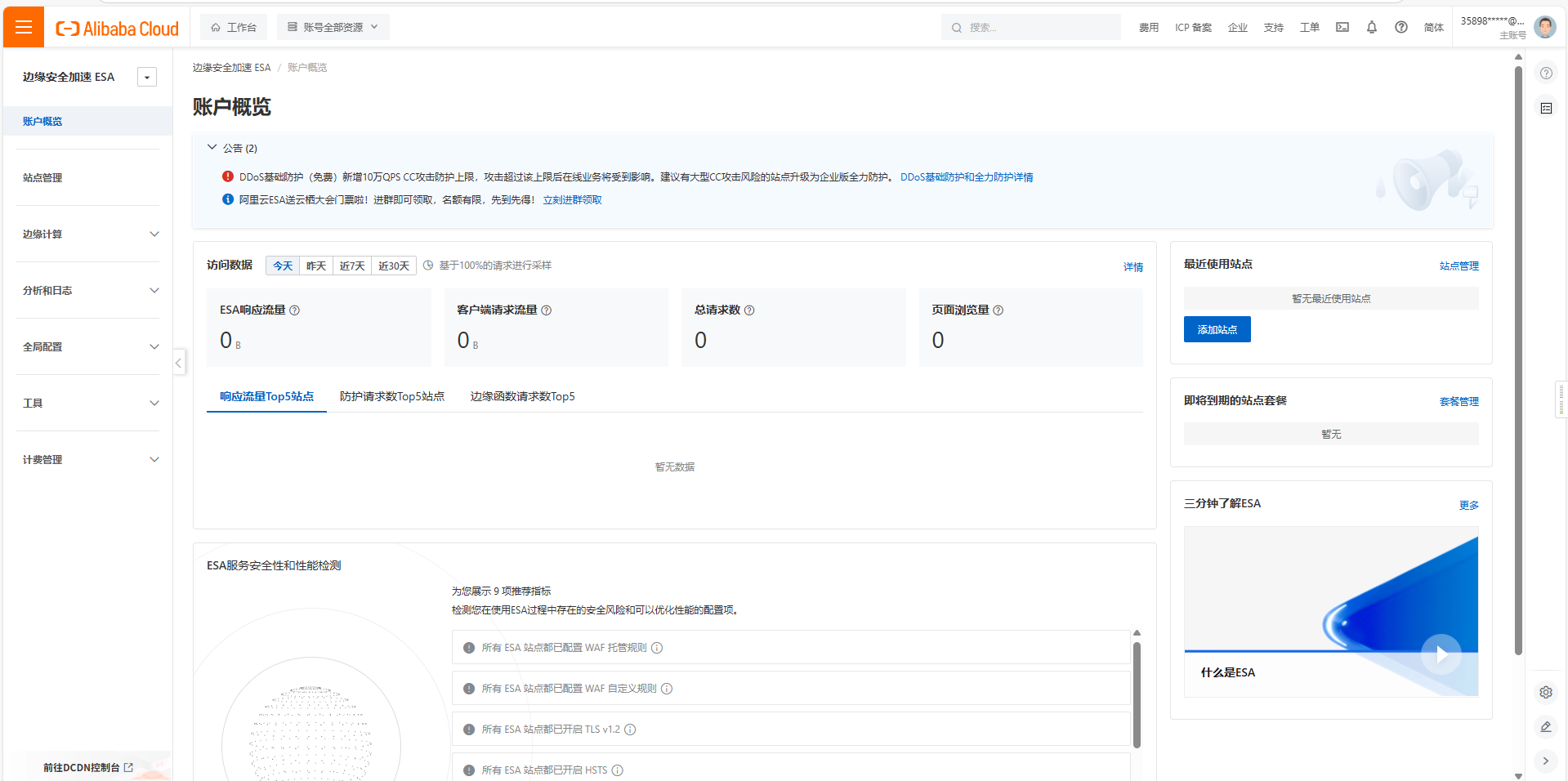Open the 账号全部资源 dropdown
The width and height of the screenshot is (1568, 781).
[333, 26]
